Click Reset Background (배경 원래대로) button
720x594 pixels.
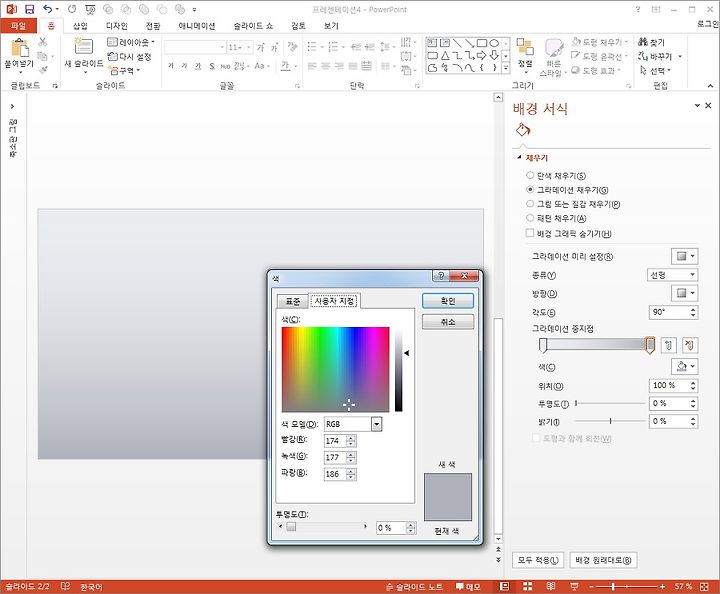[603, 560]
